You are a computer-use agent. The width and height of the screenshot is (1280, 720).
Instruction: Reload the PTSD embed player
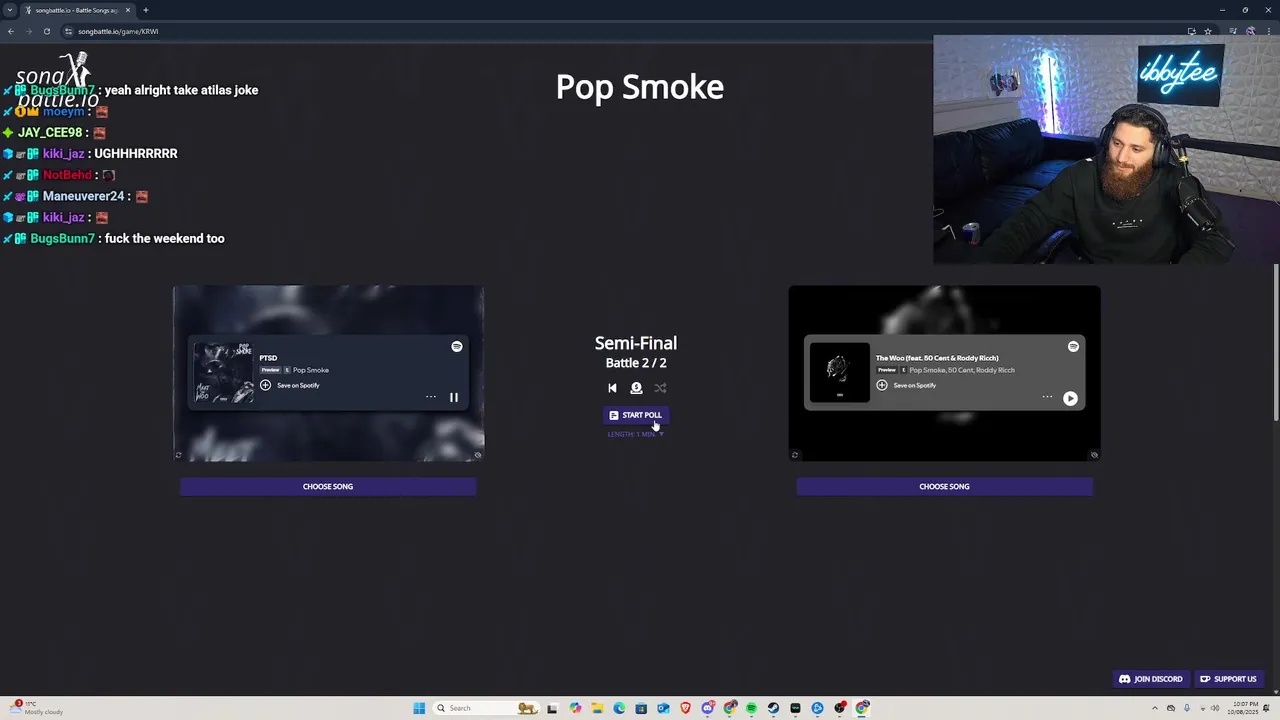(x=178, y=455)
